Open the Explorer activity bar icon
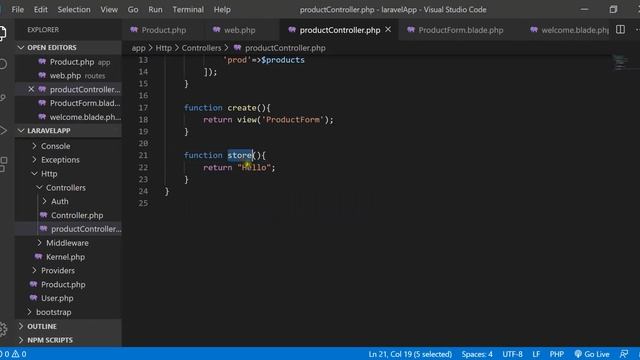Viewport: 640px width, 360px height. click(2, 33)
